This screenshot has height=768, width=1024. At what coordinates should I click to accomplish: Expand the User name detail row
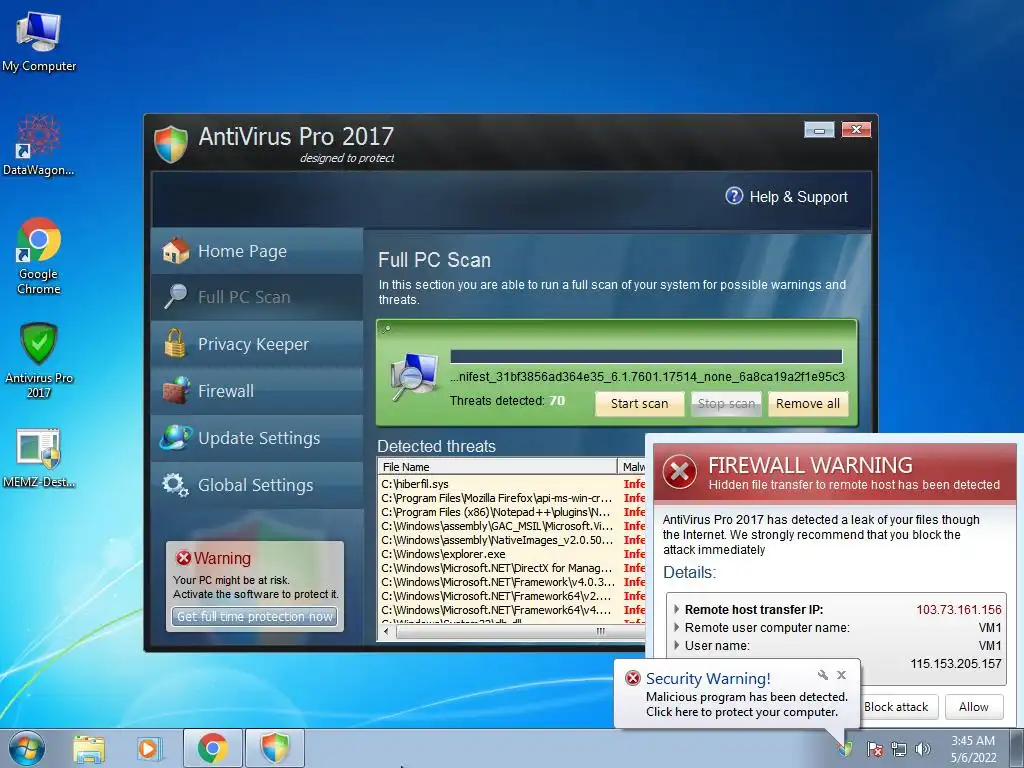(677, 646)
